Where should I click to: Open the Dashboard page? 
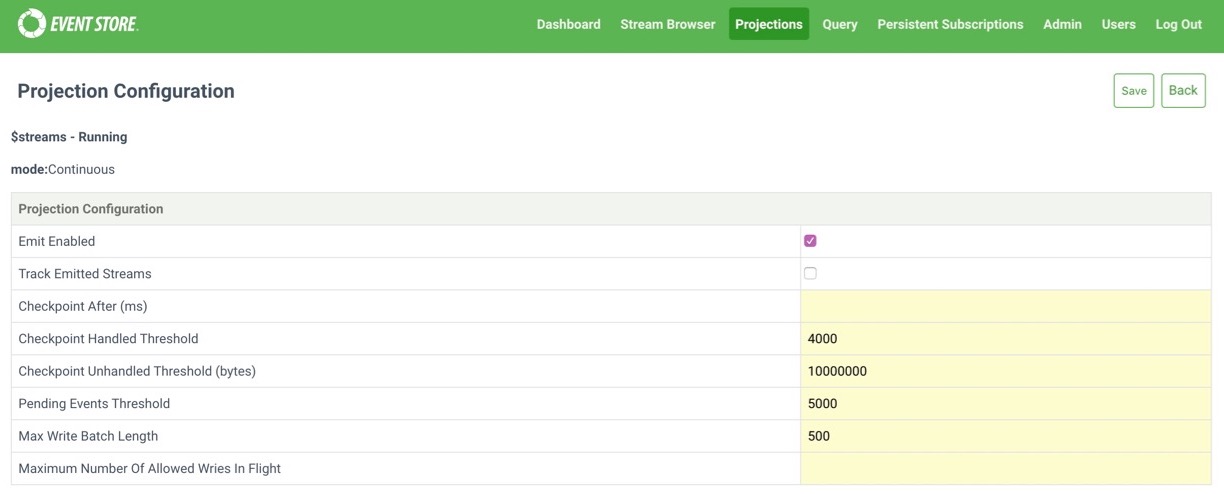tap(568, 24)
